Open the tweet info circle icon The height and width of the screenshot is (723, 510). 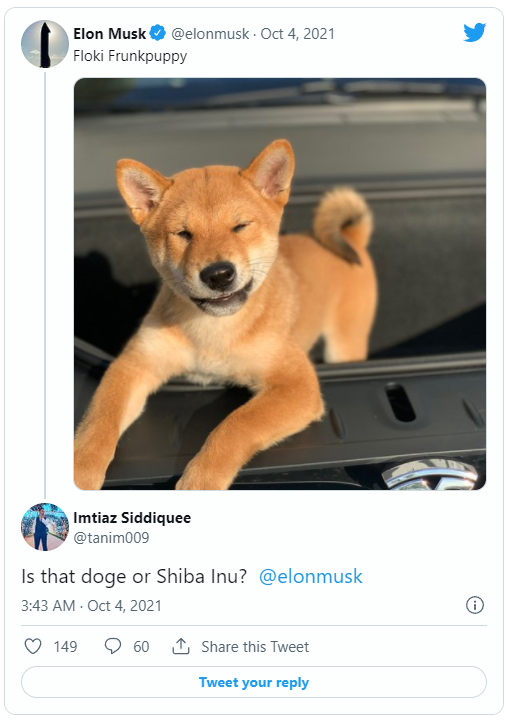click(475, 605)
